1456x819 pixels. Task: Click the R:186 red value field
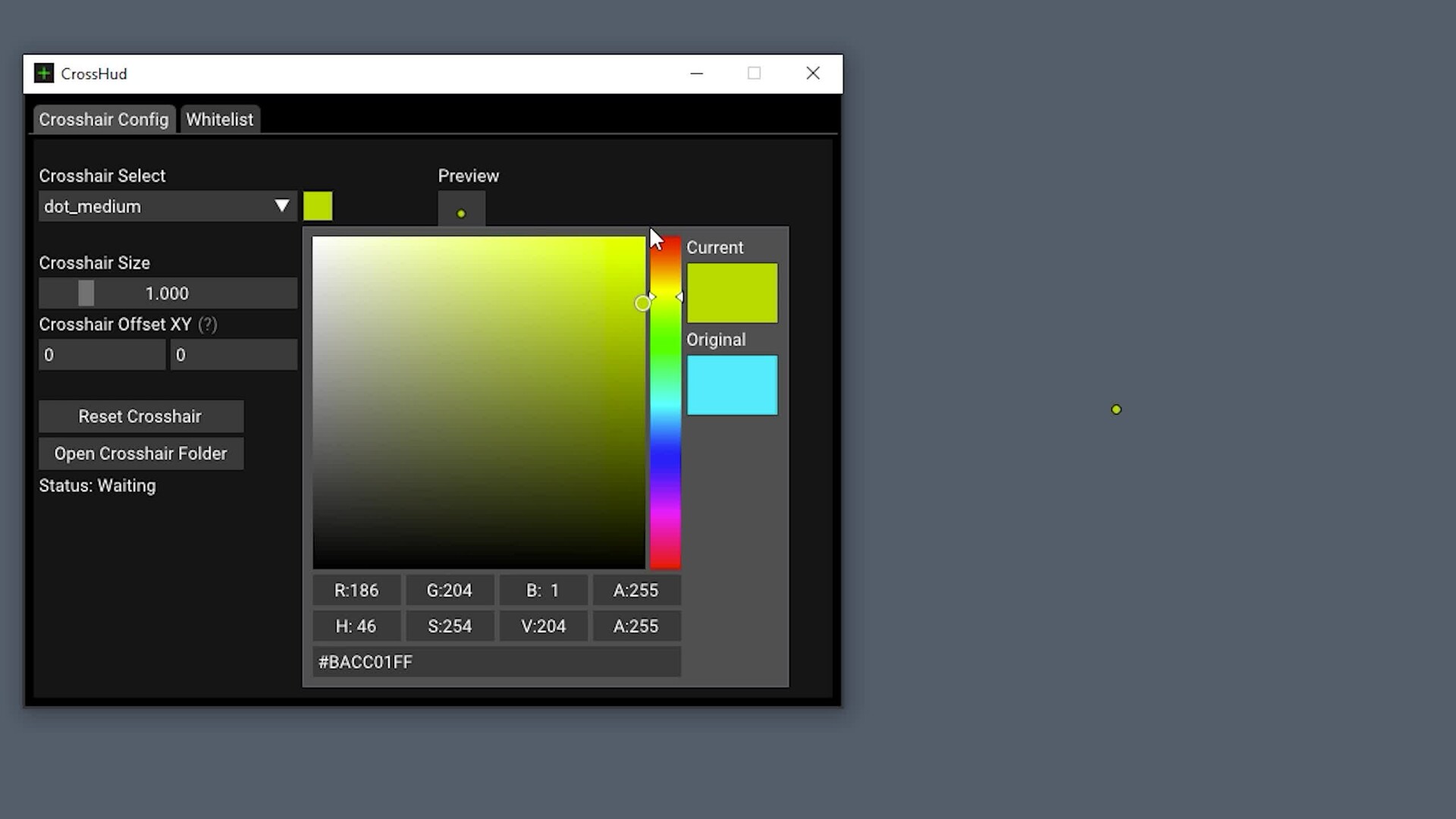[x=356, y=591]
